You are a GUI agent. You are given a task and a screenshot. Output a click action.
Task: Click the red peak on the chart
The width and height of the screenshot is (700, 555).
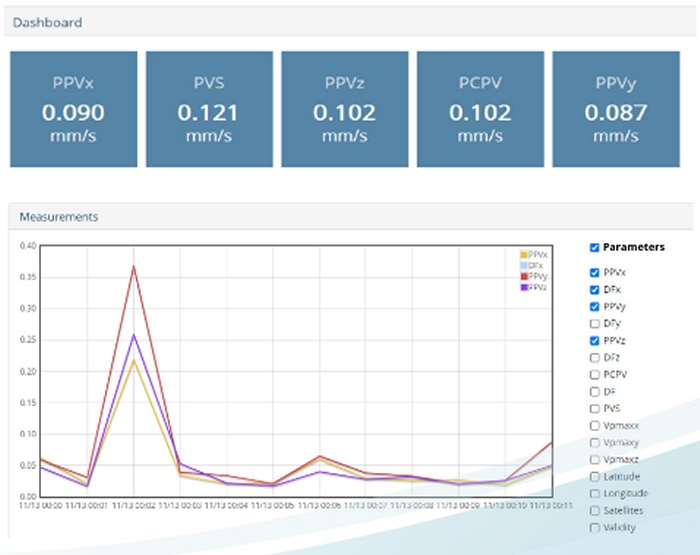tap(134, 266)
